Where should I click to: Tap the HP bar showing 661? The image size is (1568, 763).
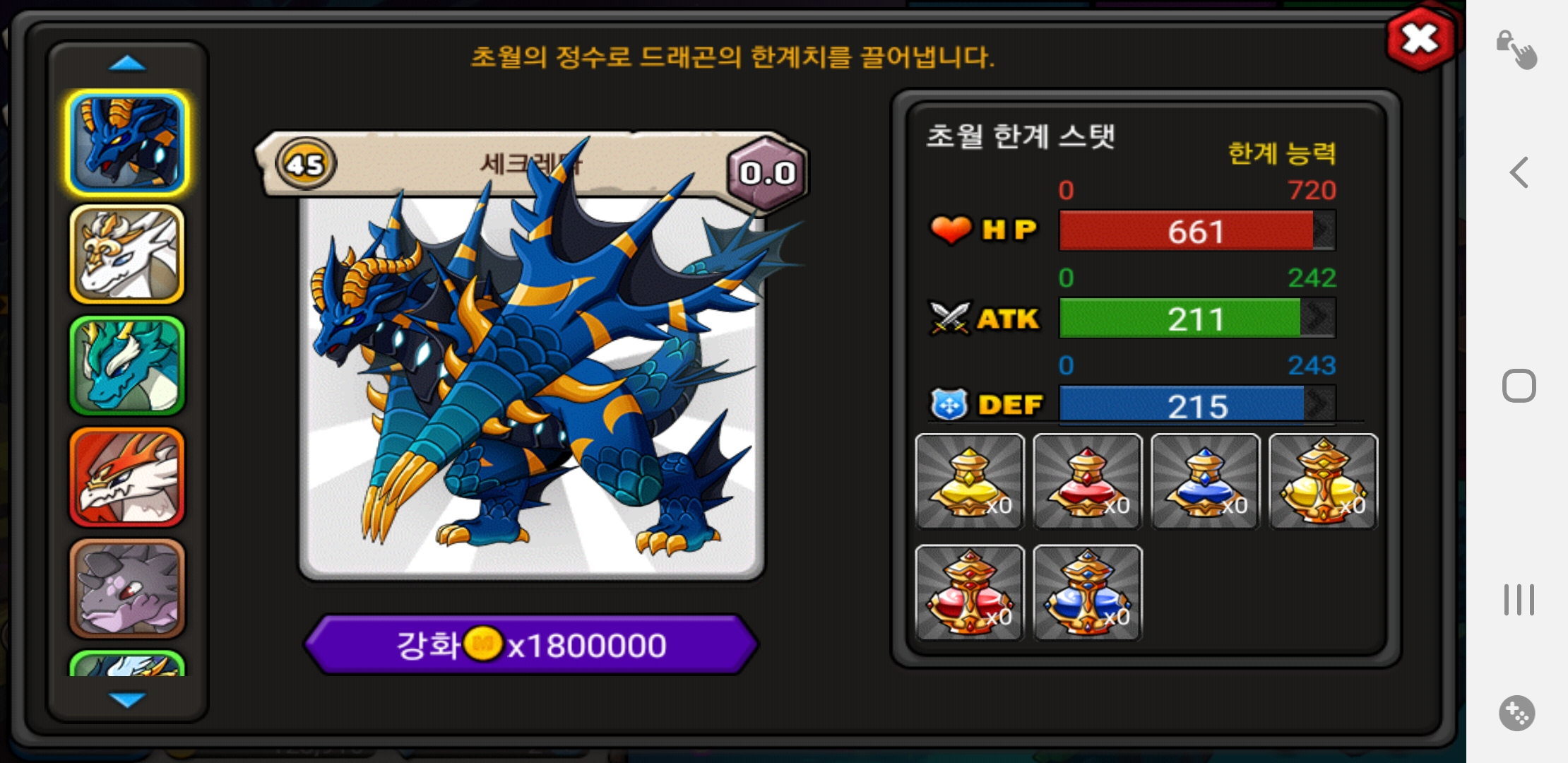(x=1197, y=231)
